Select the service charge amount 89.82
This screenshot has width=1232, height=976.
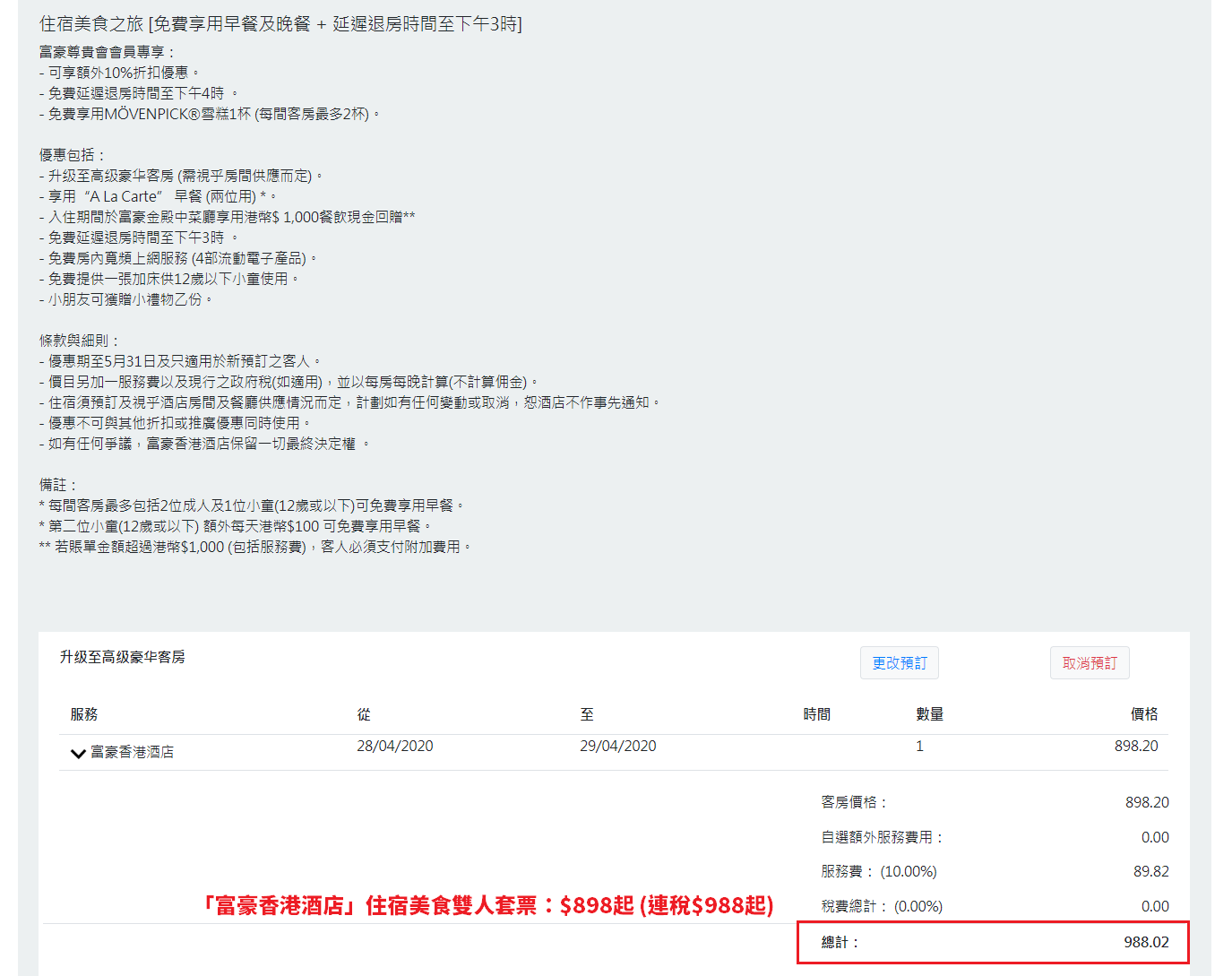(1151, 871)
